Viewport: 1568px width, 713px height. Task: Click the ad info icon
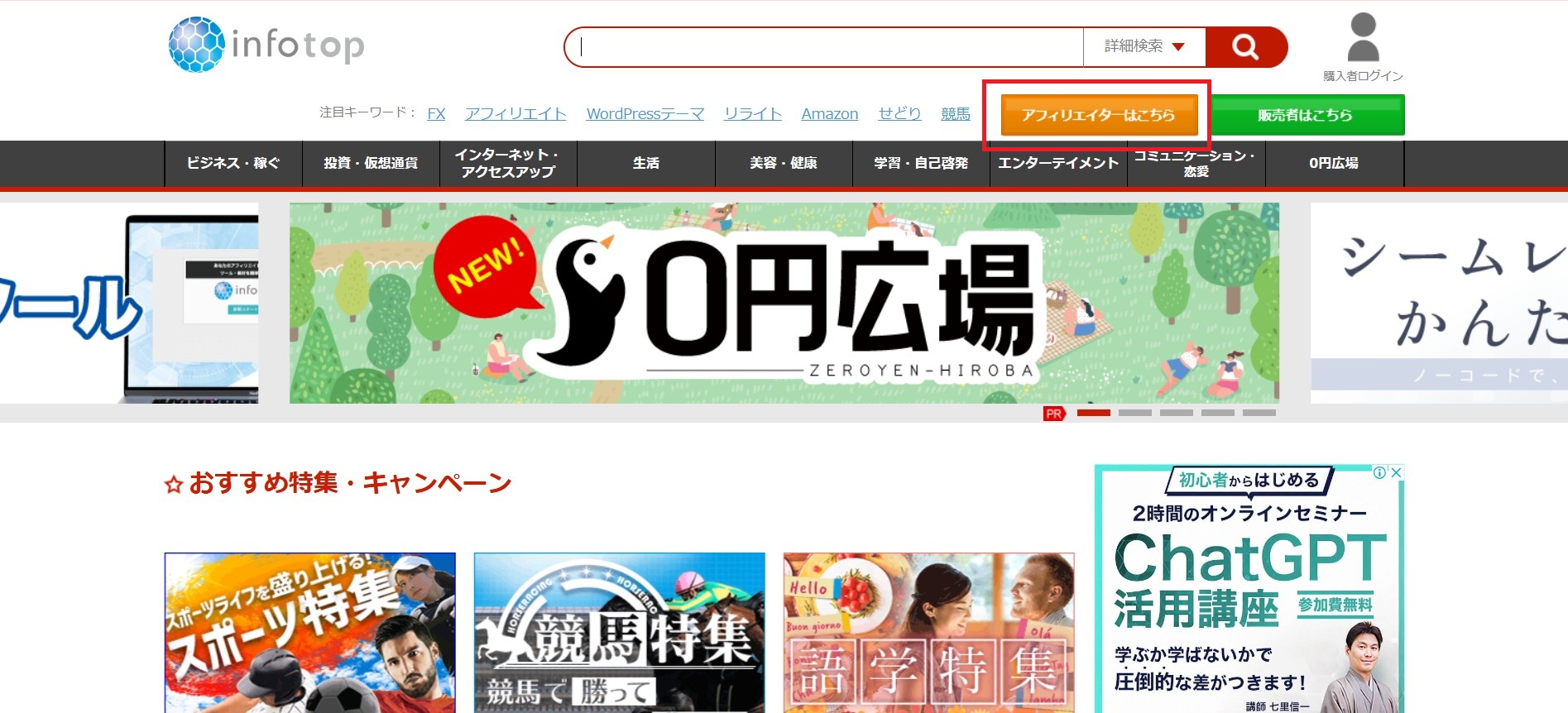(x=1380, y=472)
